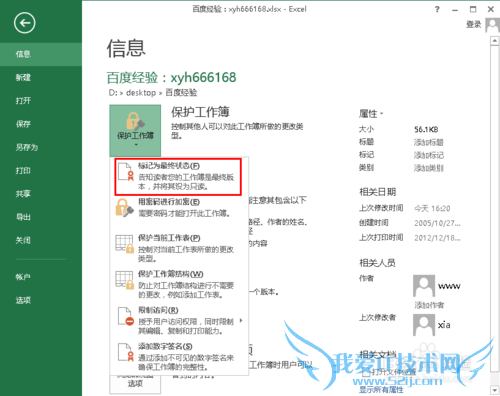Click file path D: » desktop » 百度经验
Viewport: 500px width, 396px height.
coord(153,93)
